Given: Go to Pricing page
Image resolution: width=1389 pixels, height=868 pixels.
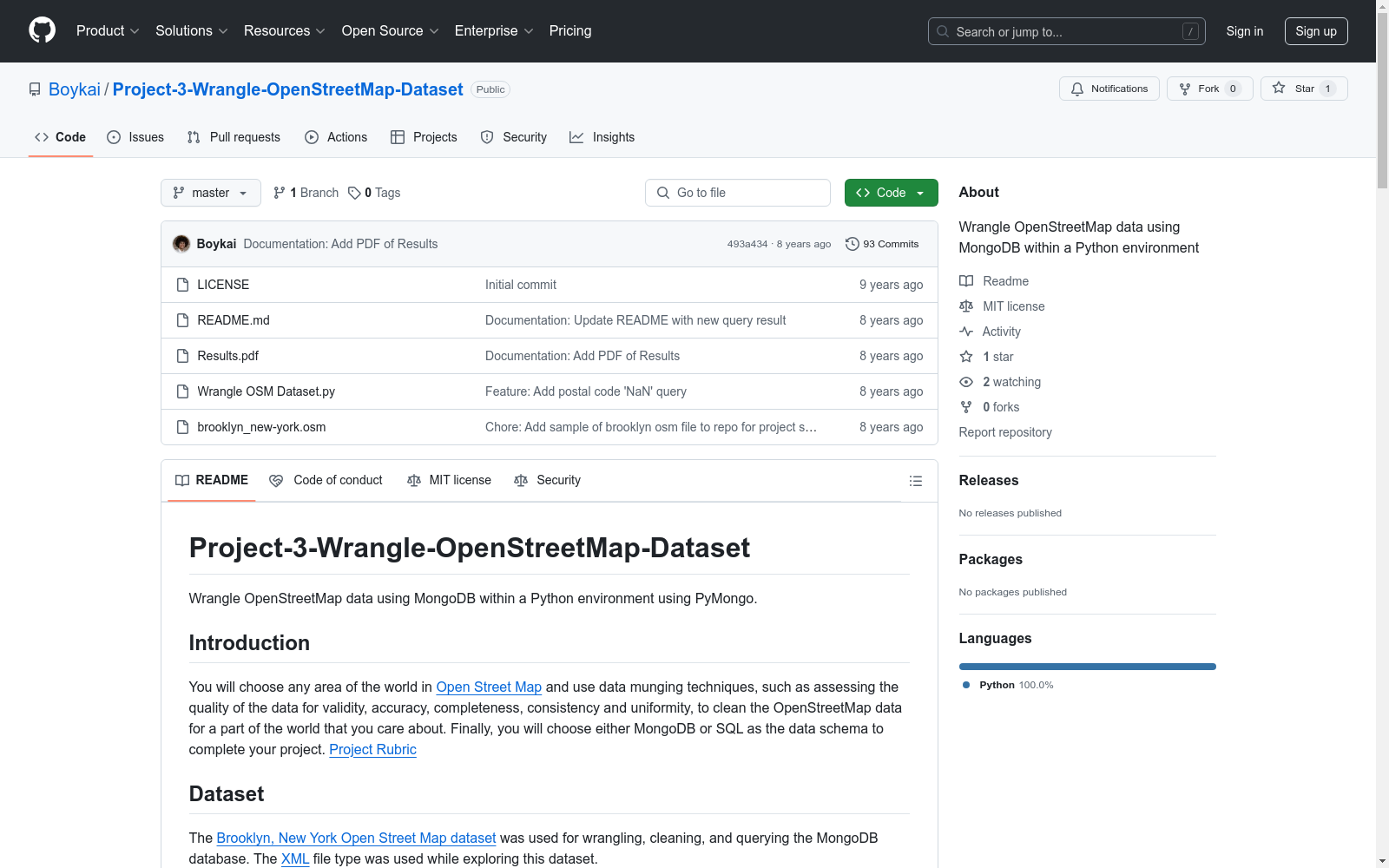Looking at the screenshot, I should (x=570, y=30).
